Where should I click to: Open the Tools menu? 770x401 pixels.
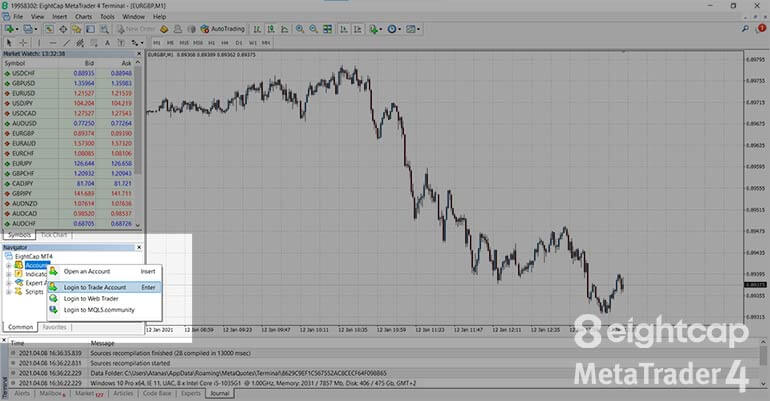(x=107, y=17)
